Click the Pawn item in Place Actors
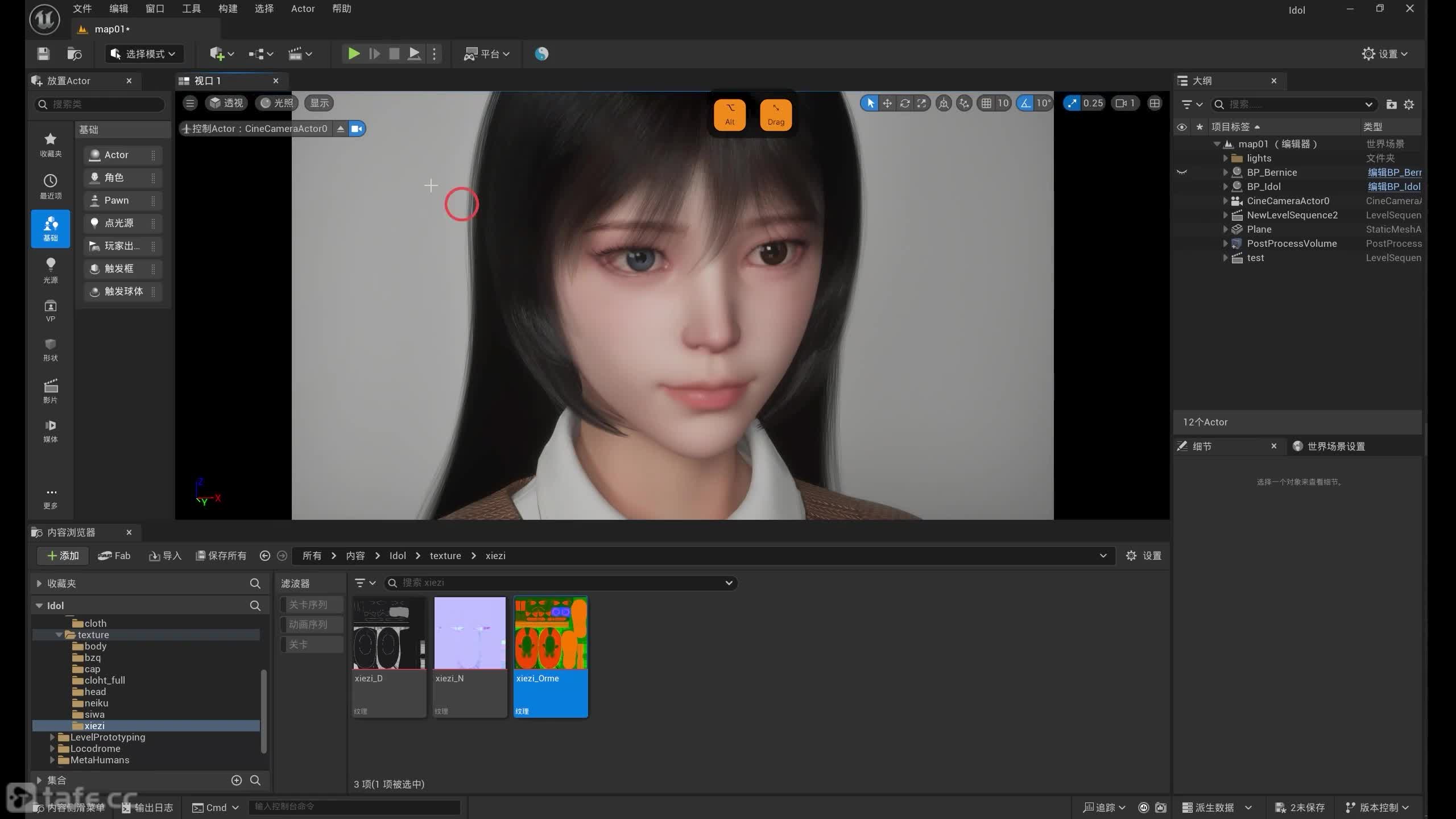This screenshot has height=819, width=1456. (x=123, y=200)
